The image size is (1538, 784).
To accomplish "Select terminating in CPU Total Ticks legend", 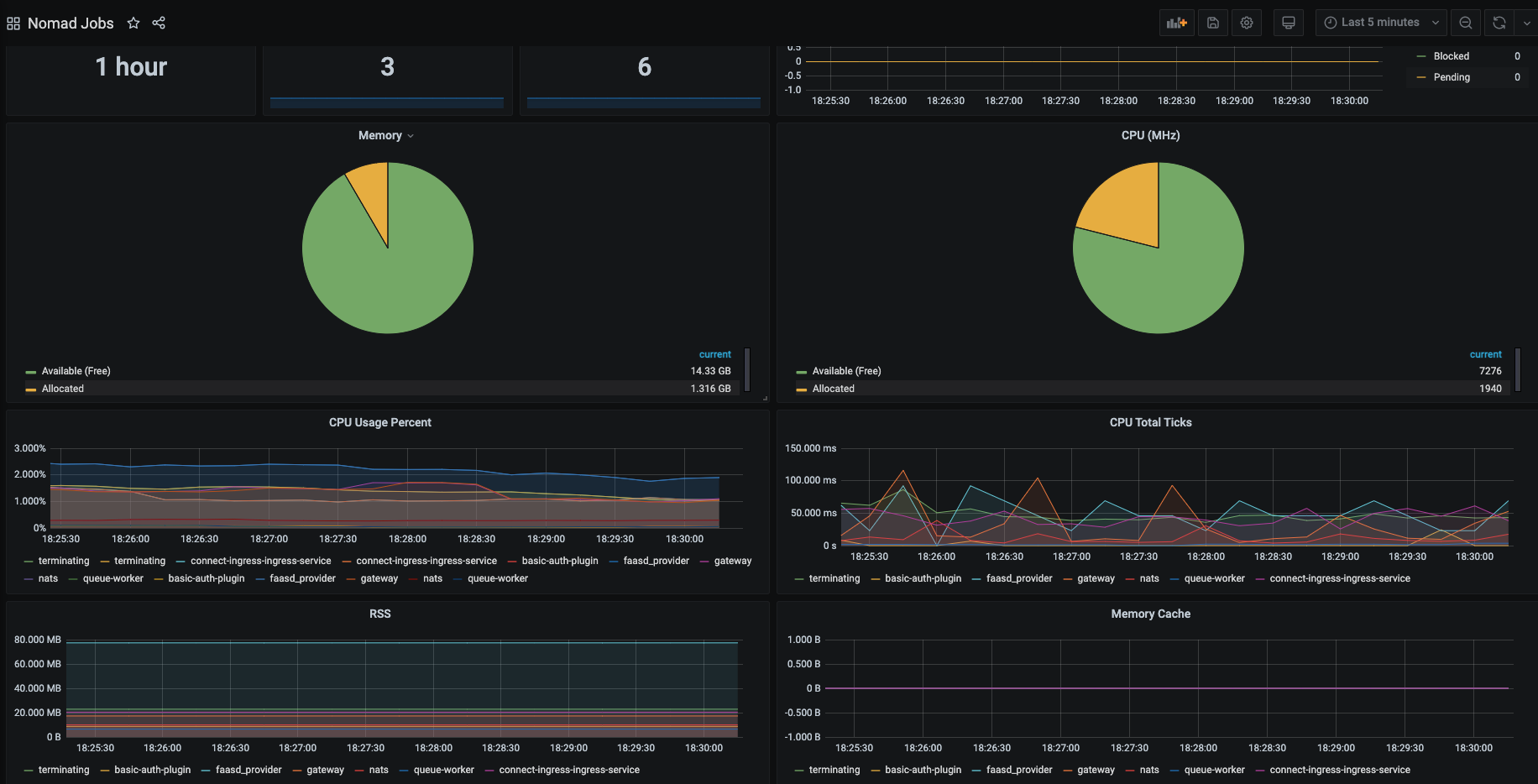I will tap(834, 578).
